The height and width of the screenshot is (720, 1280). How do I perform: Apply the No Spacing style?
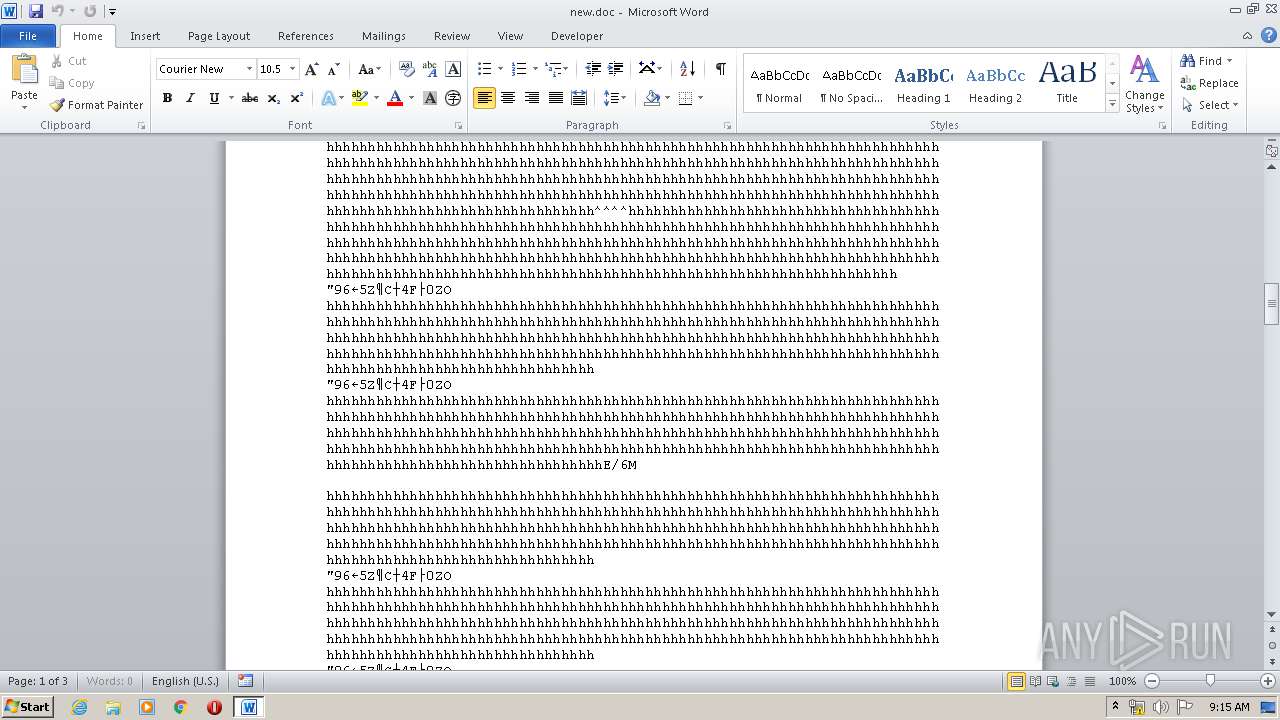click(x=851, y=83)
